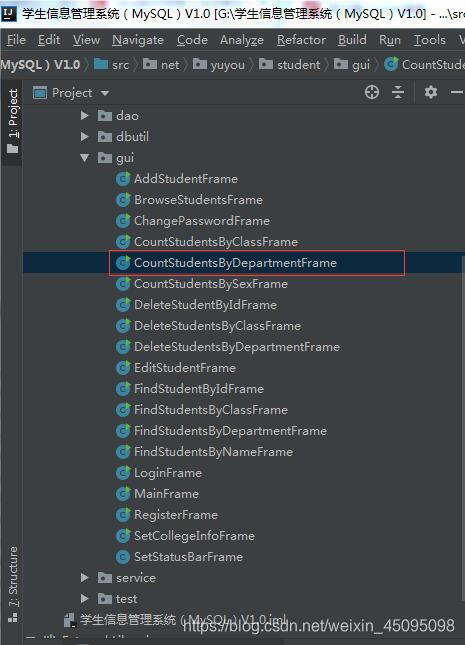This screenshot has height=645, width=465.
Task: Click the src breadcrumb folder
Action: [x=112, y=65]
